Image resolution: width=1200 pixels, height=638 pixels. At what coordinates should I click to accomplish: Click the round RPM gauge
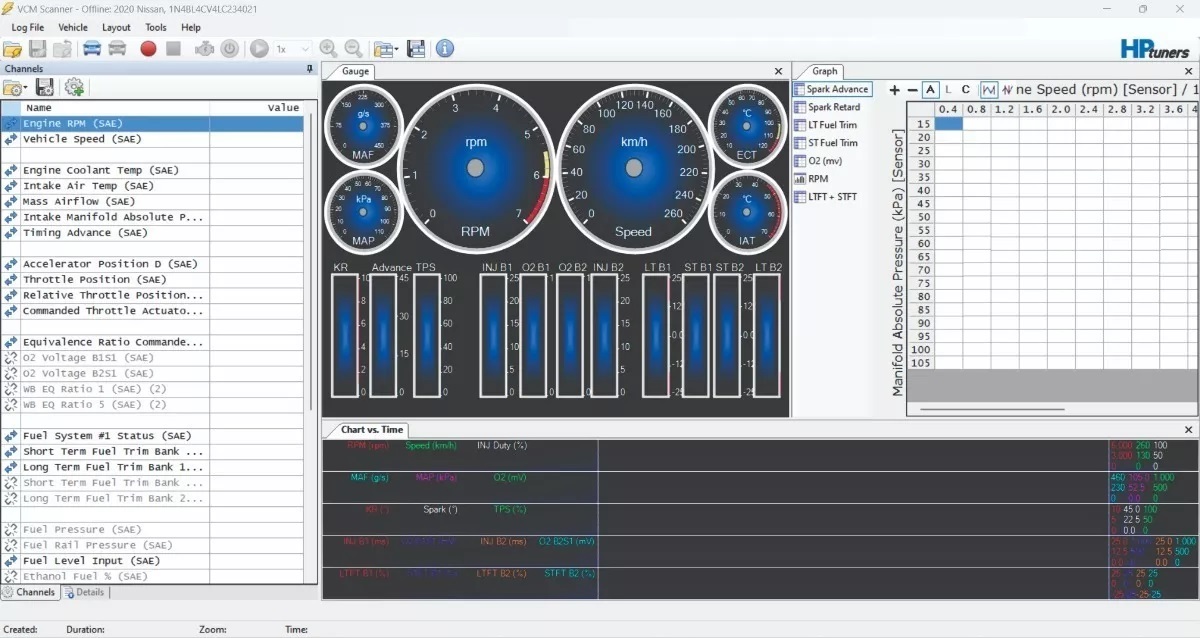476,167
